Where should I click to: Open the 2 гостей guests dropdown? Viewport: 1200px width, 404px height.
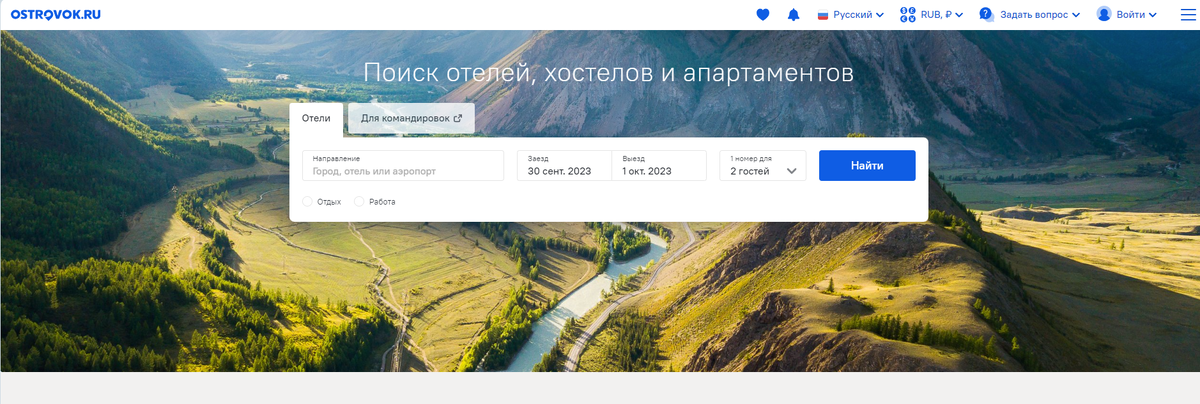pos(762,165)
